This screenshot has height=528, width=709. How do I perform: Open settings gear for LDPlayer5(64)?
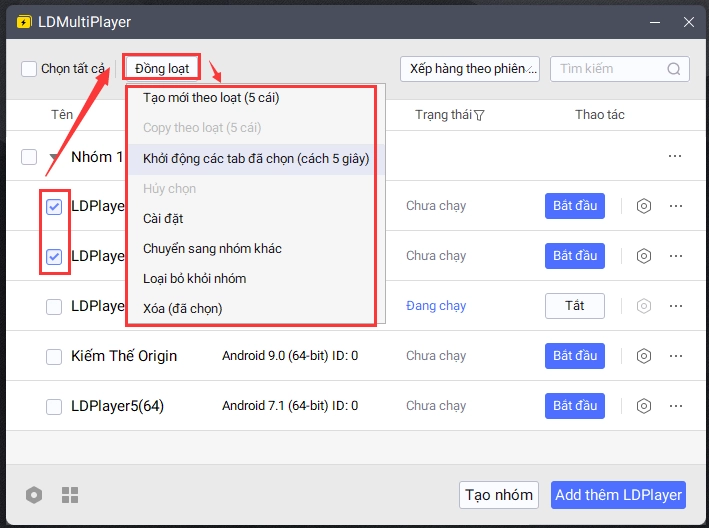(643, 406)
